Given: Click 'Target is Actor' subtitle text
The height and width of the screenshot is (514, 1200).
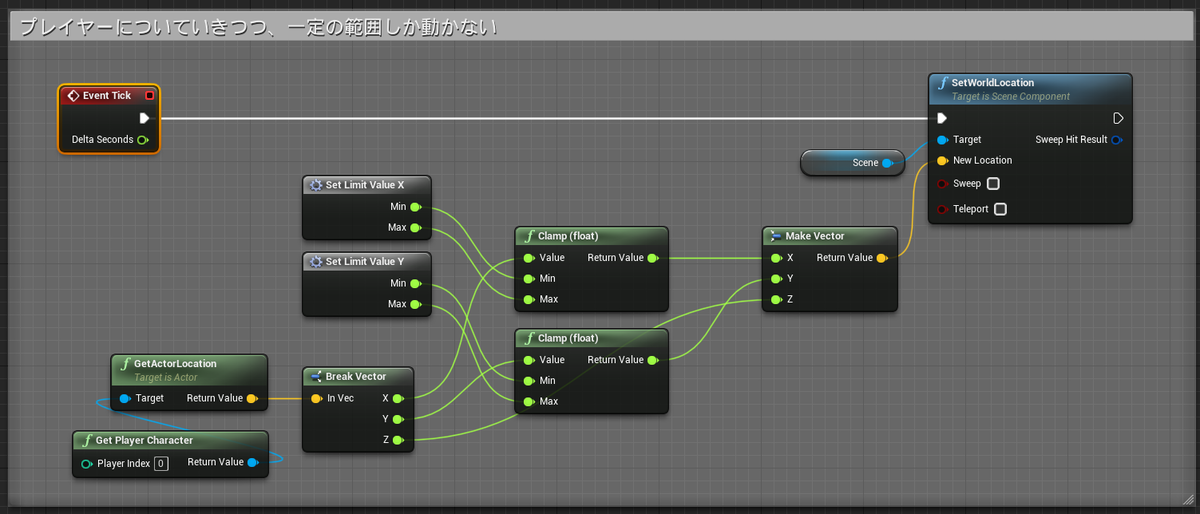Looking at the screenshot, I should click(166, 377).
